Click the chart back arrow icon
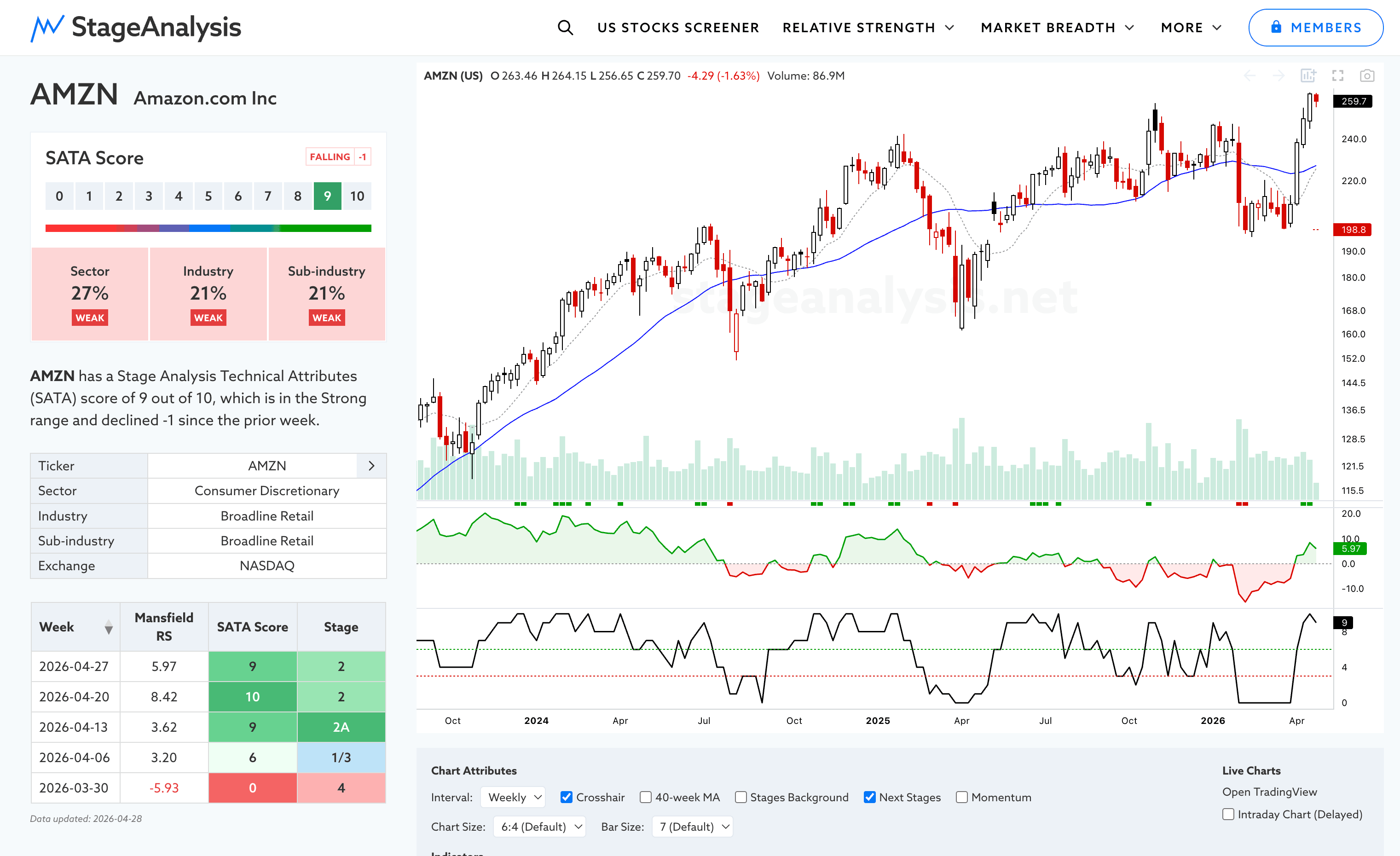 coord(1250,75)
